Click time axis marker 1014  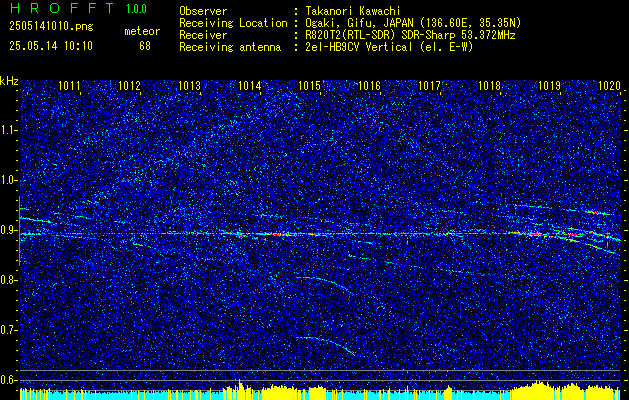coord(250,85)
